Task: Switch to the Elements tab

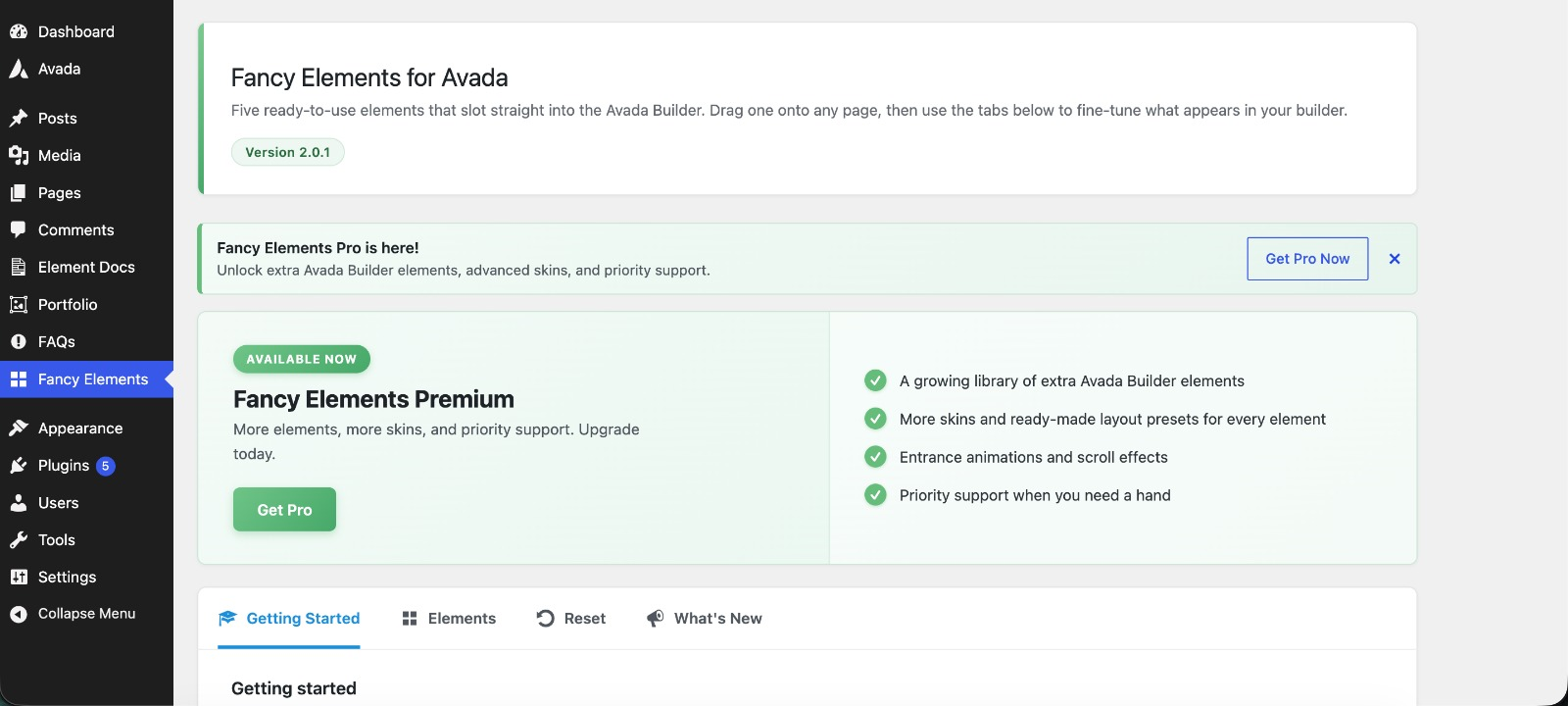Action: 449,619
